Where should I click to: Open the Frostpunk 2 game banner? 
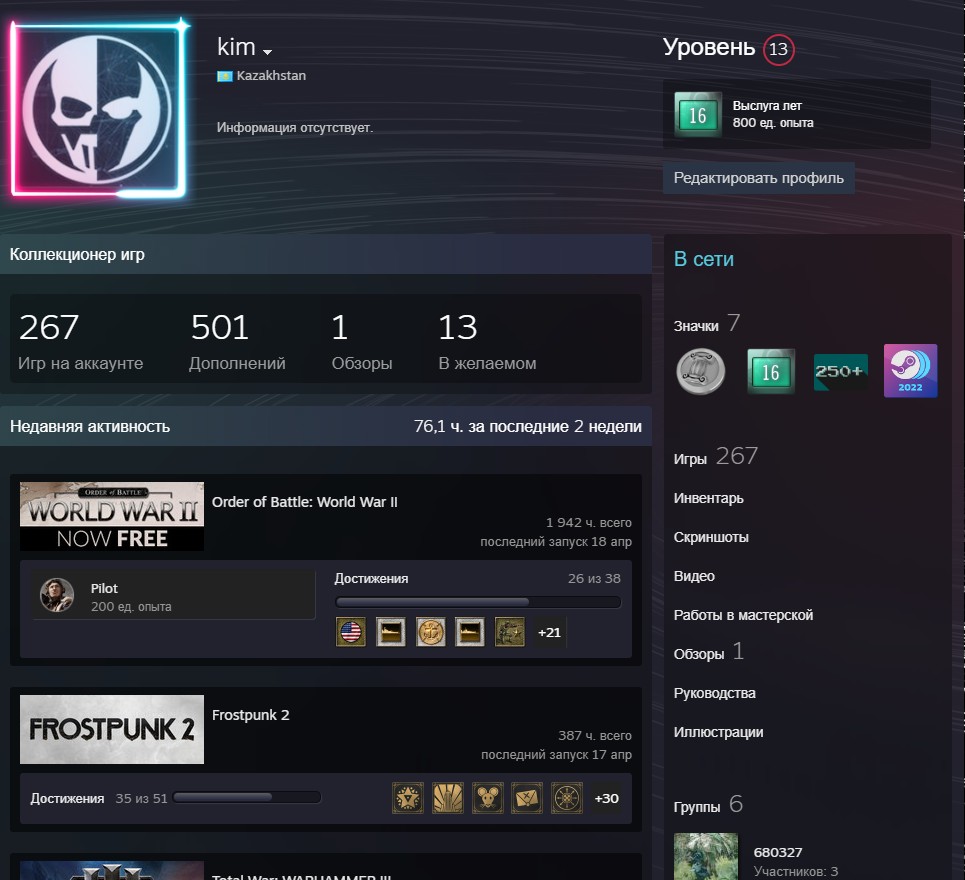[x=112, y=729]
